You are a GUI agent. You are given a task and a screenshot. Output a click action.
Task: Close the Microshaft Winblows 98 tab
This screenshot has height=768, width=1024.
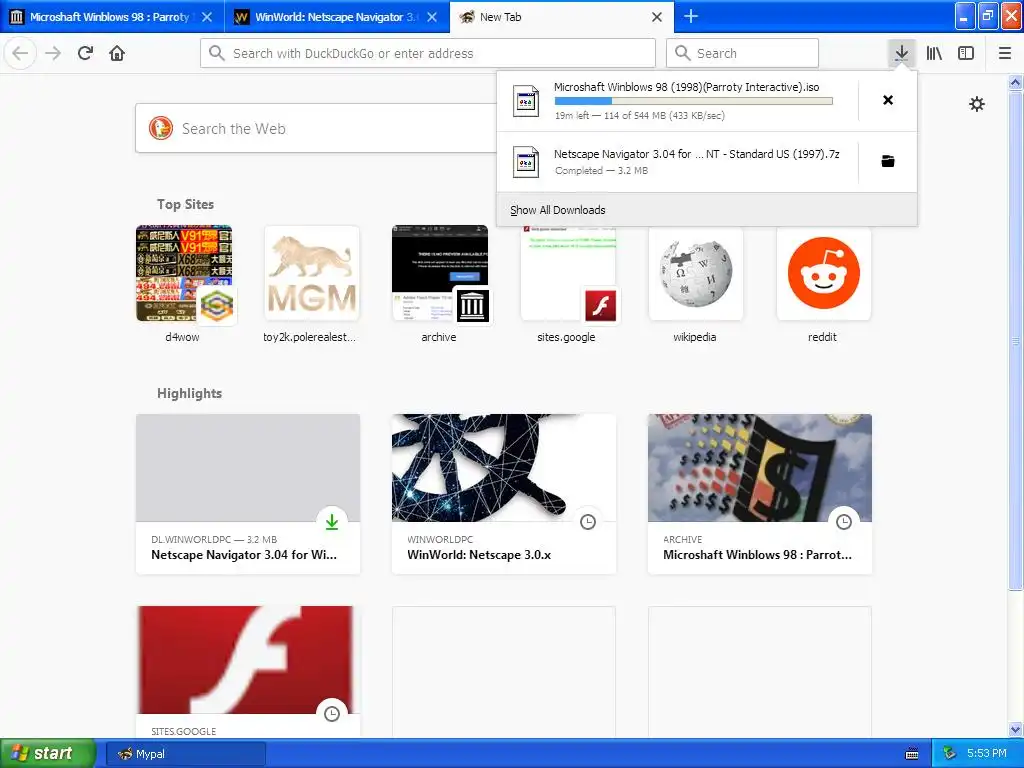tap(206, 17)
